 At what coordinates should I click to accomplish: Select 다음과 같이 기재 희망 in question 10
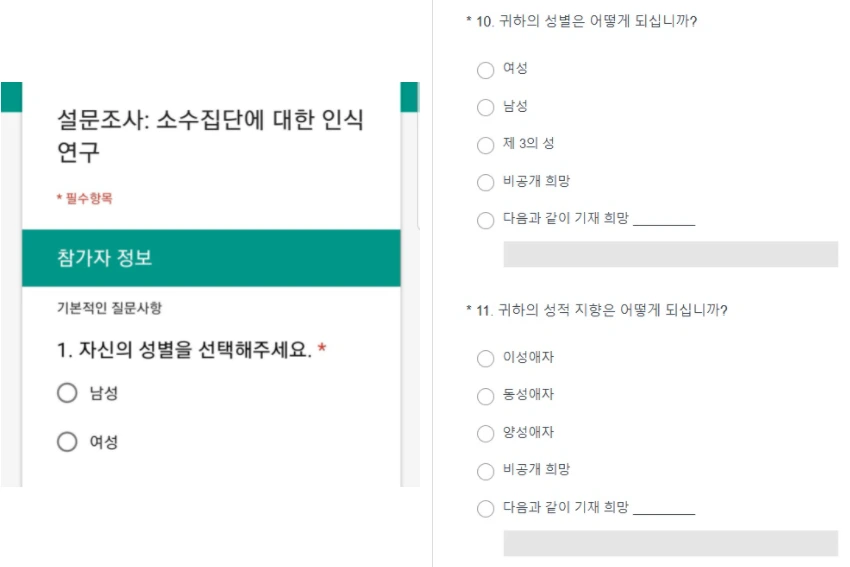pyautogui.click(x=485, y=220)
